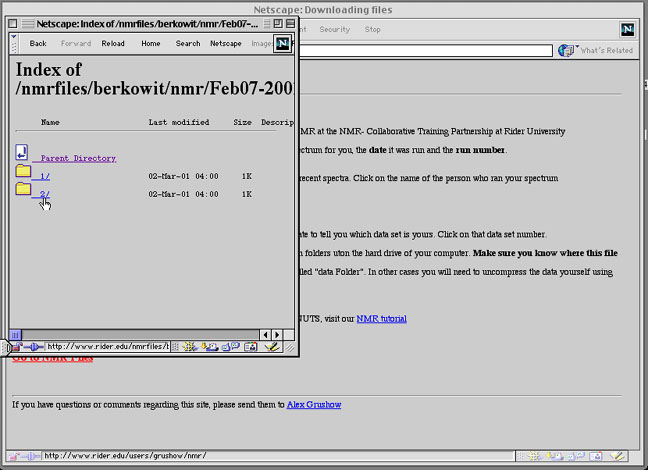This screenshot has width=648, height=470.
Task: Toggle the window shade box in the Index title bar
Action: coord(289,23)
